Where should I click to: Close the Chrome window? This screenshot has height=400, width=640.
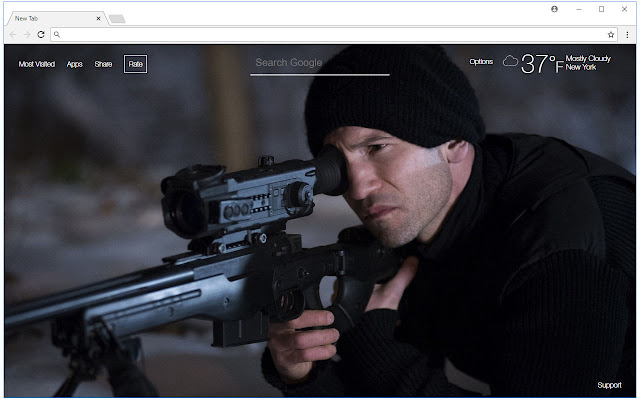tap(624, 9)
